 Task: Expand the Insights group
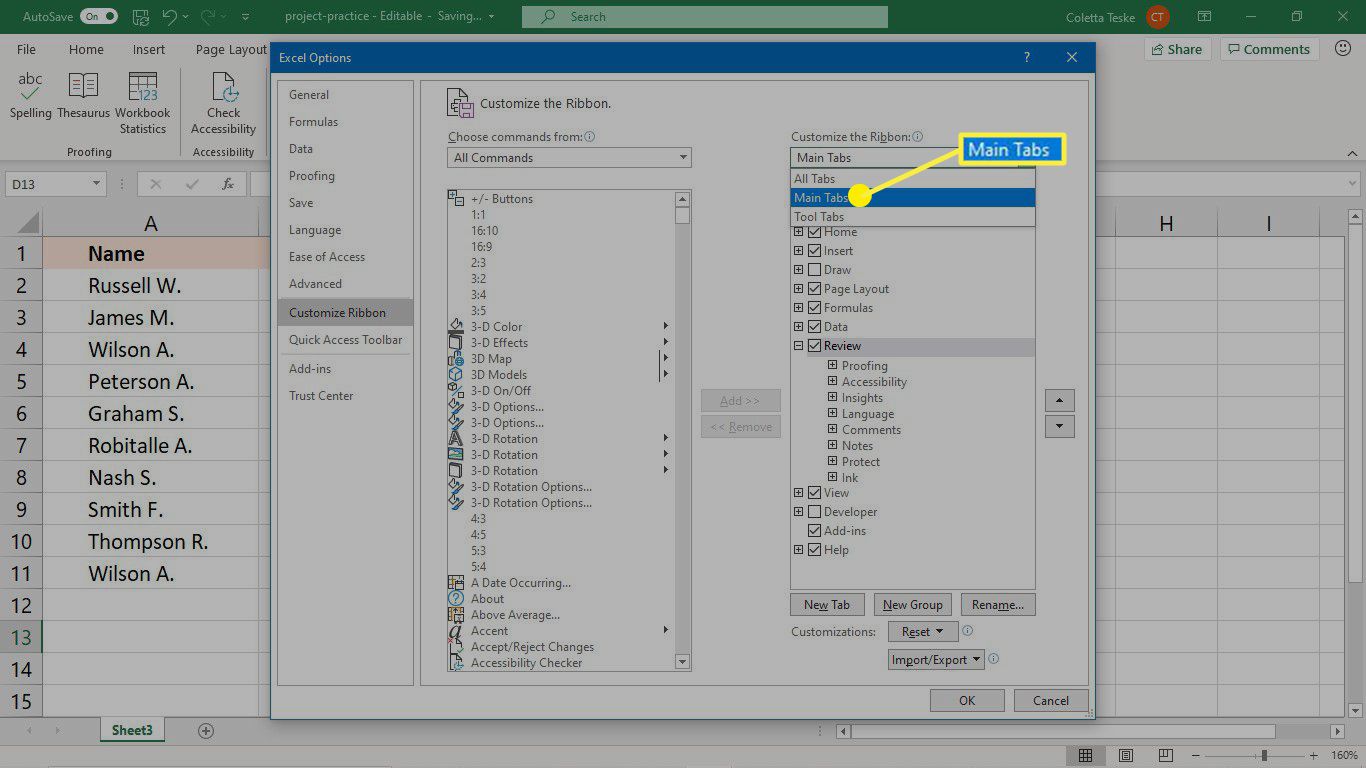(x=833, y=398)
